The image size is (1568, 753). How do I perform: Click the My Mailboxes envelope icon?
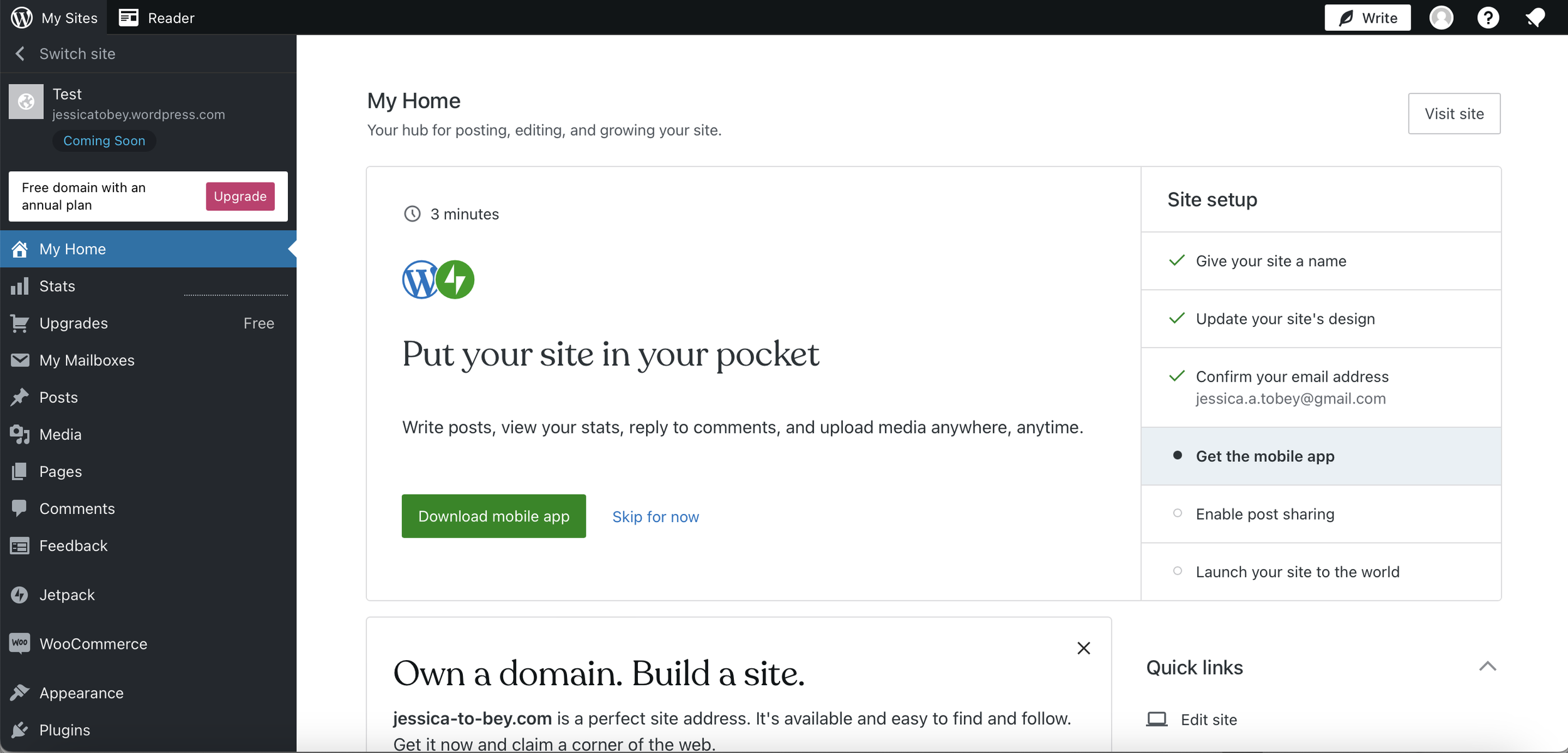[19, 360]
